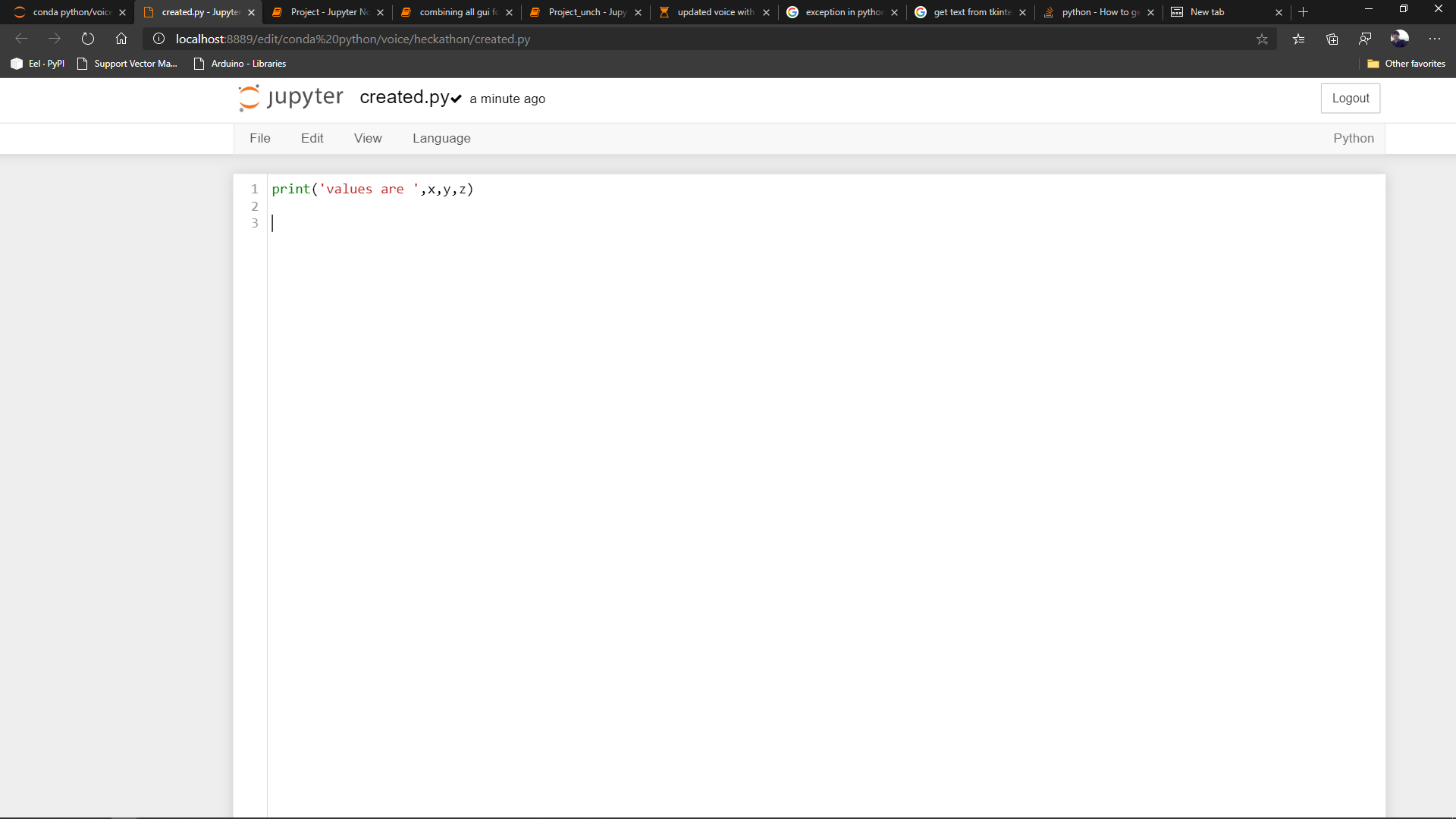1456x819 pixels.
Task: Rename file by clicking created.py title
Action: point(404,98)
